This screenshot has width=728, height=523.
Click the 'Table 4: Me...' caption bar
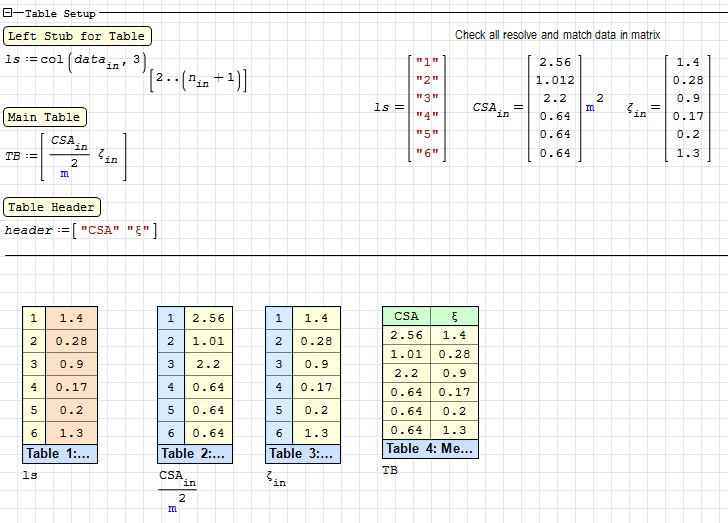point(430,448)
